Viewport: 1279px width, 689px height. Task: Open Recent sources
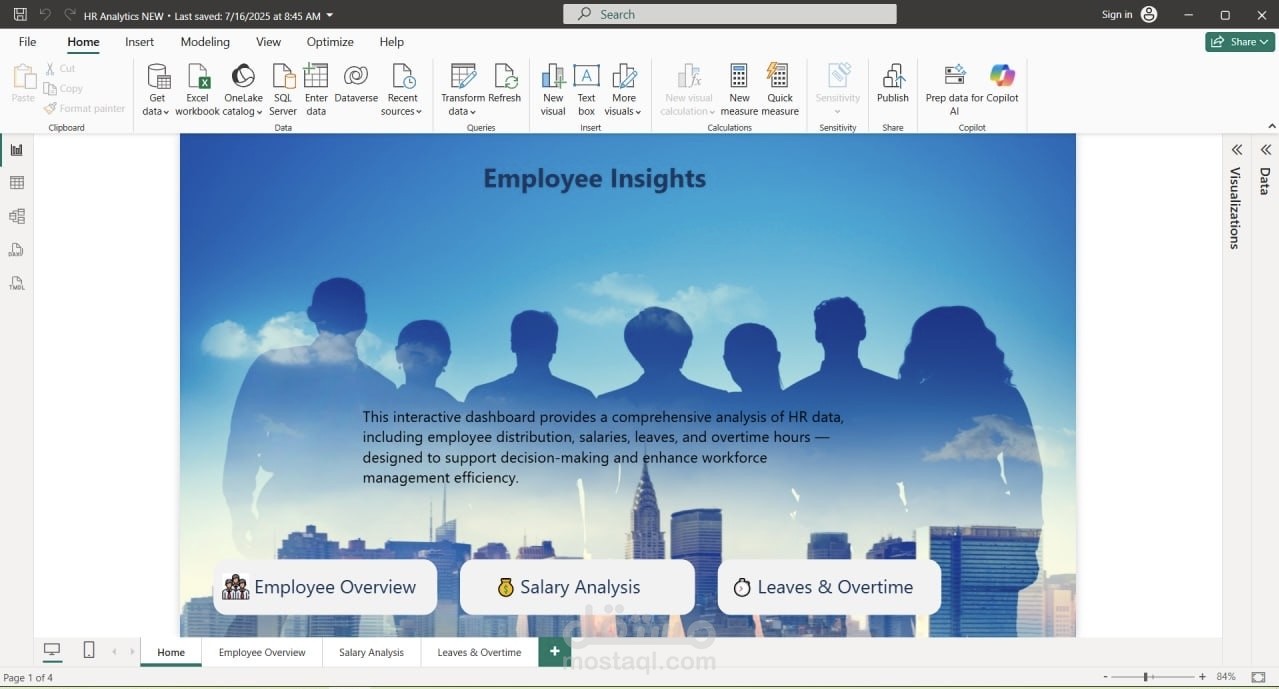[x=402, y=90]
